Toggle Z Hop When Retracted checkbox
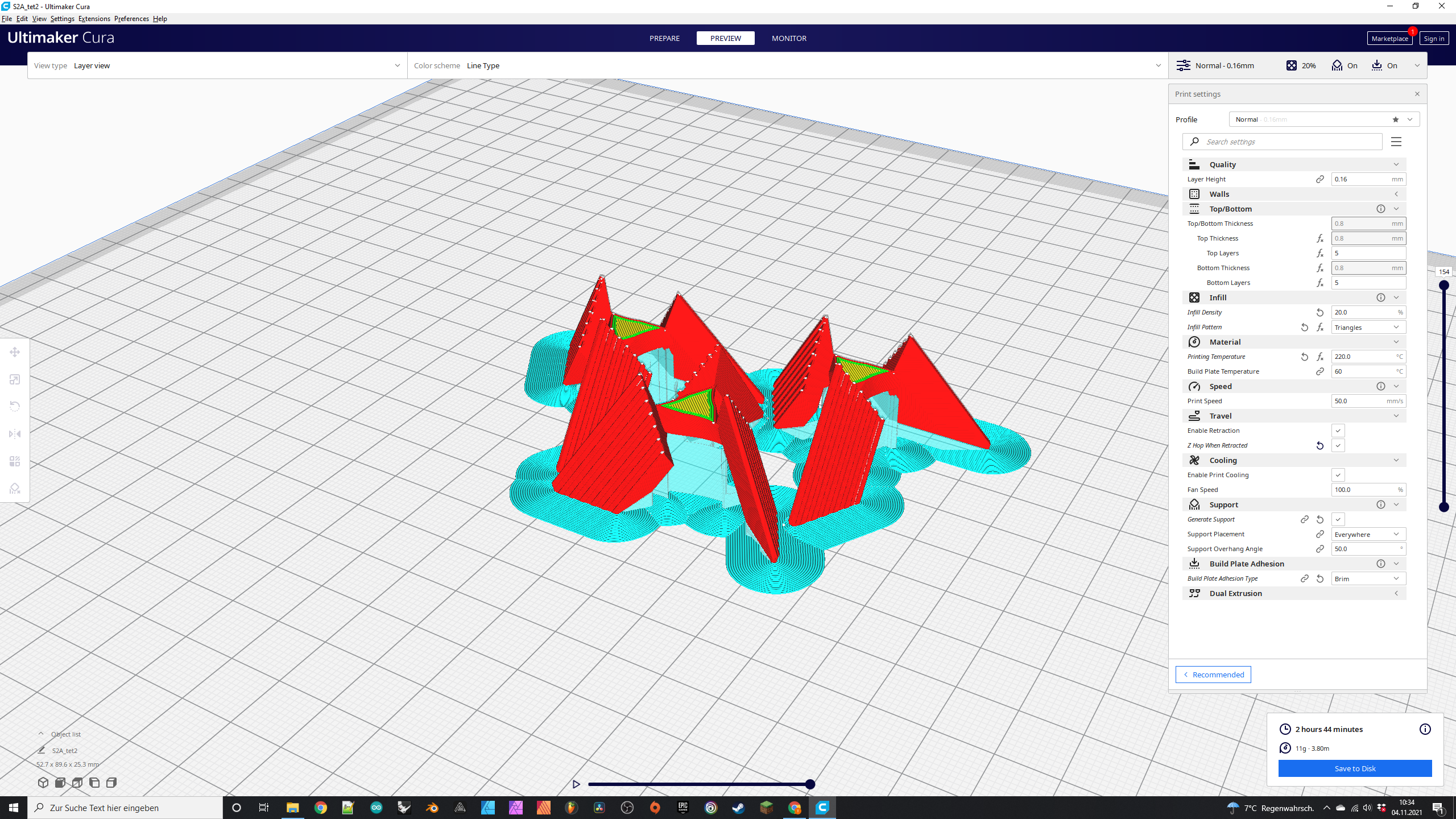Screen dimensions: 1456x819 [1338, 445]
